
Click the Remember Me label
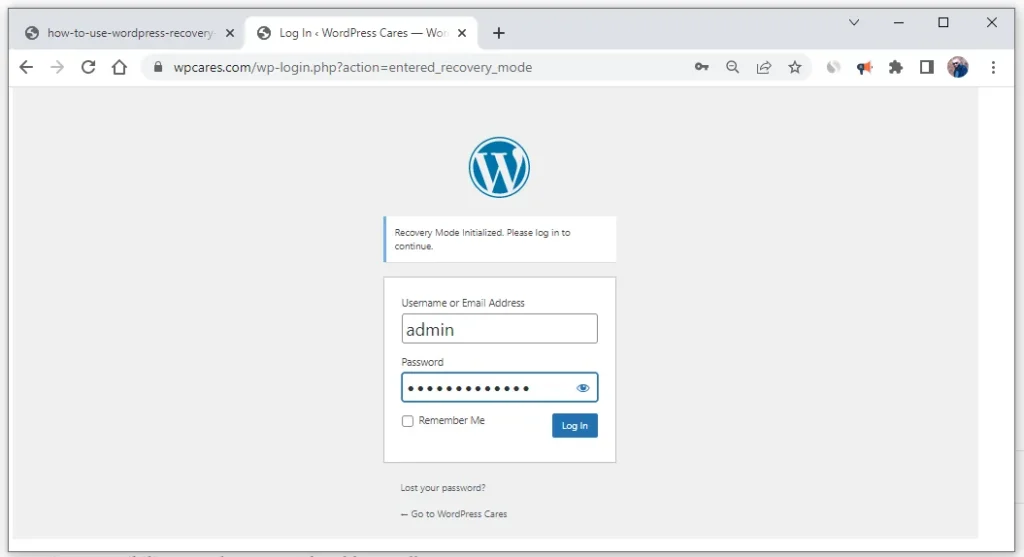tap(451, 421)
